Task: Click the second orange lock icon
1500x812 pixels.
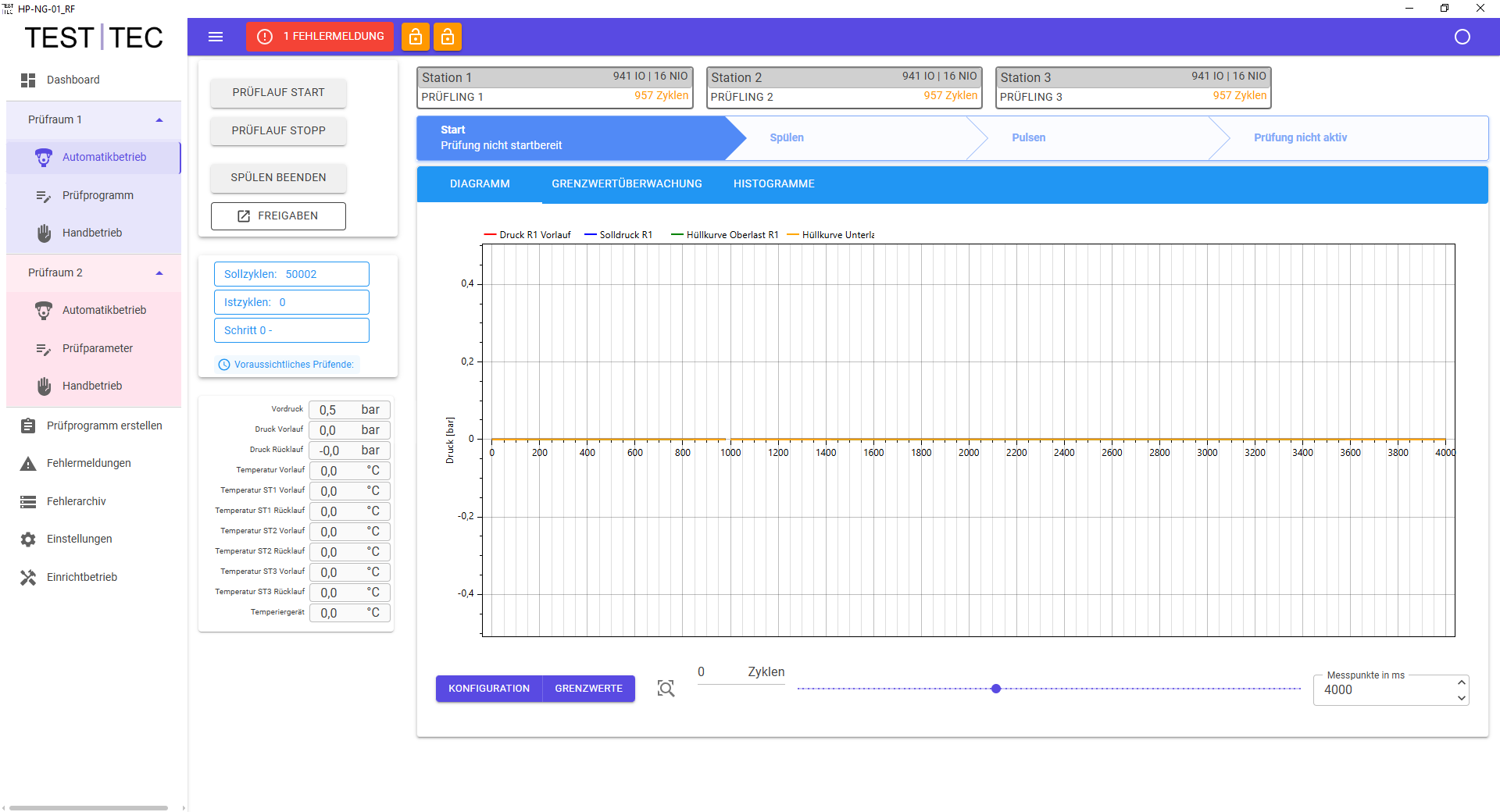Action: coord(448,37)
